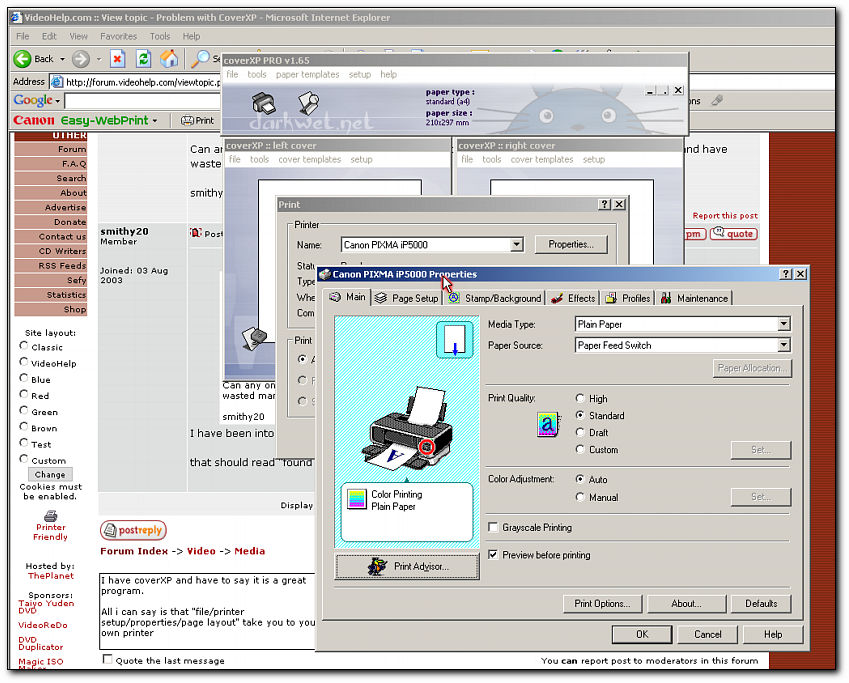
Task: Click the Google toolbar pencil highlight icon
Action: pos(717,100)
